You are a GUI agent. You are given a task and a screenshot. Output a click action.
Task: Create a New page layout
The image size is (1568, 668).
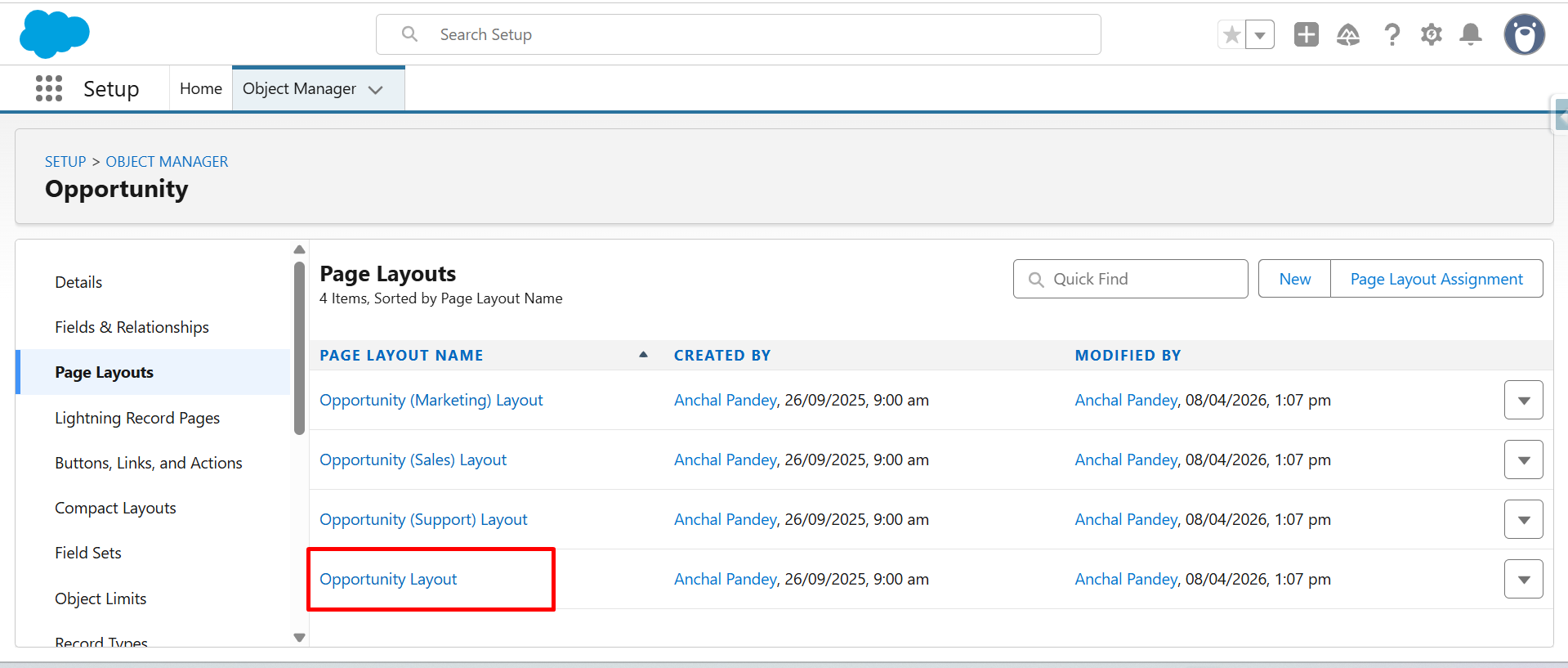(1294, 279)
